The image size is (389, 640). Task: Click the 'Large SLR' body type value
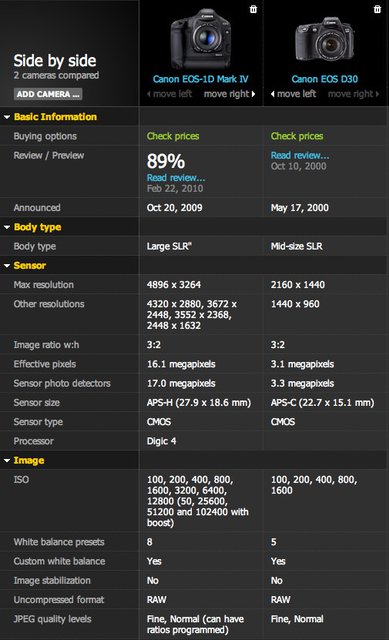point(169,246)
